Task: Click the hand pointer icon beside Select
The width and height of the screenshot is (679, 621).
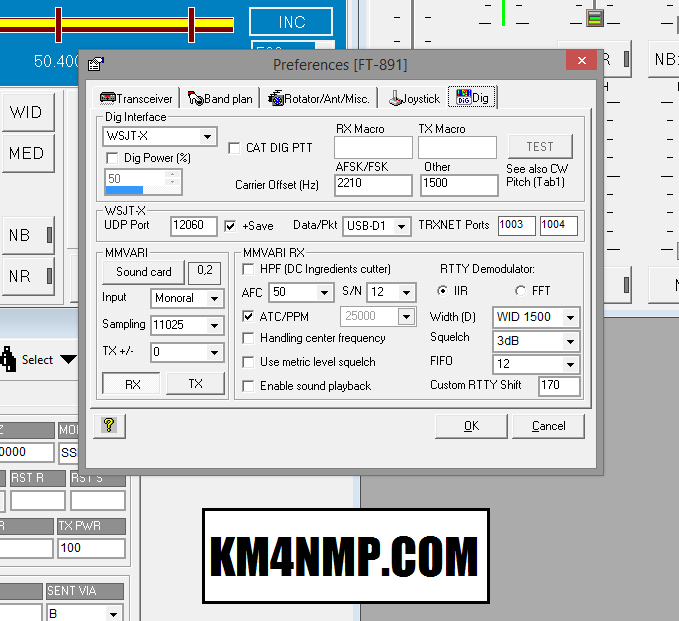Action: 8,359
